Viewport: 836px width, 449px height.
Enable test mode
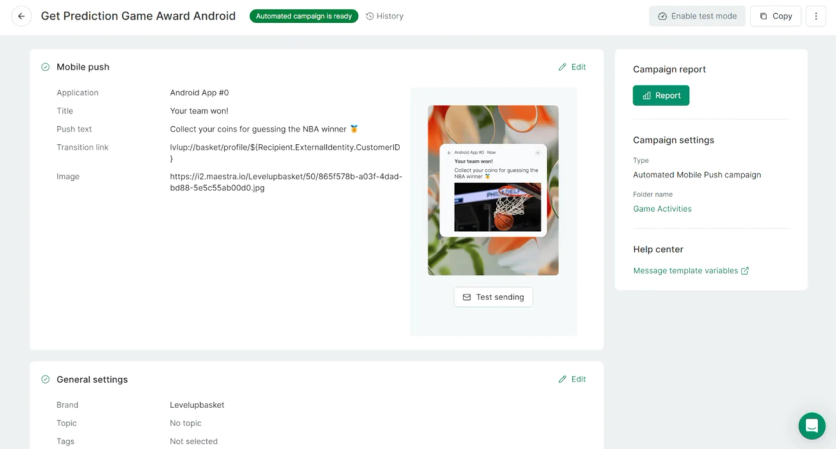pos(697,16)
